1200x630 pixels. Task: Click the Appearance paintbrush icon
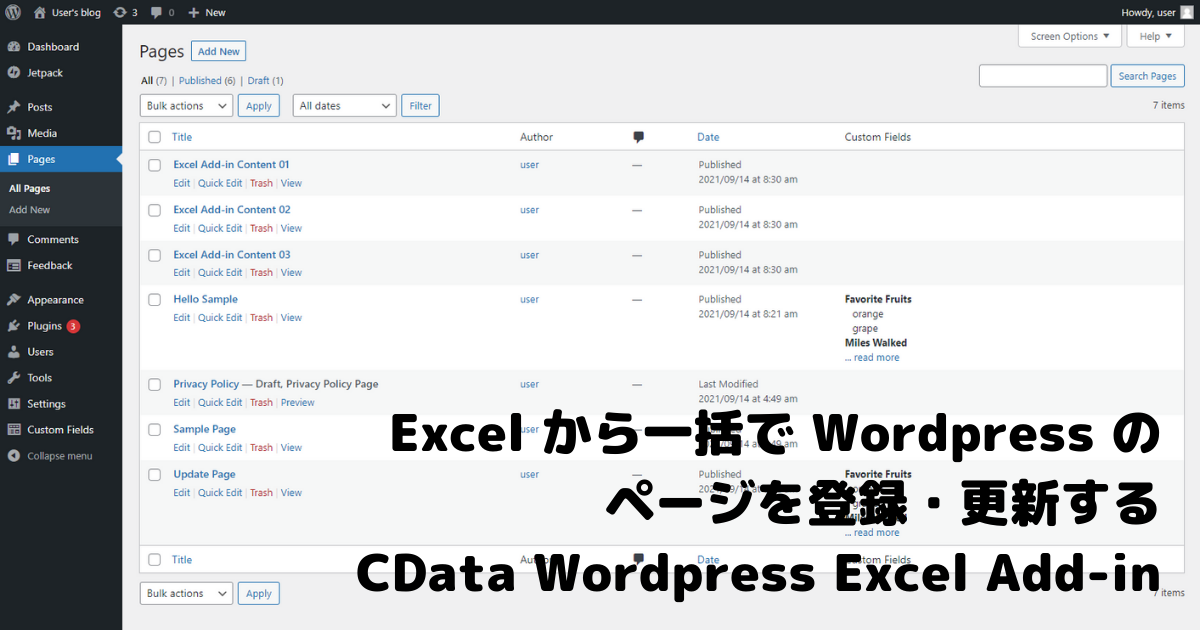13,299
